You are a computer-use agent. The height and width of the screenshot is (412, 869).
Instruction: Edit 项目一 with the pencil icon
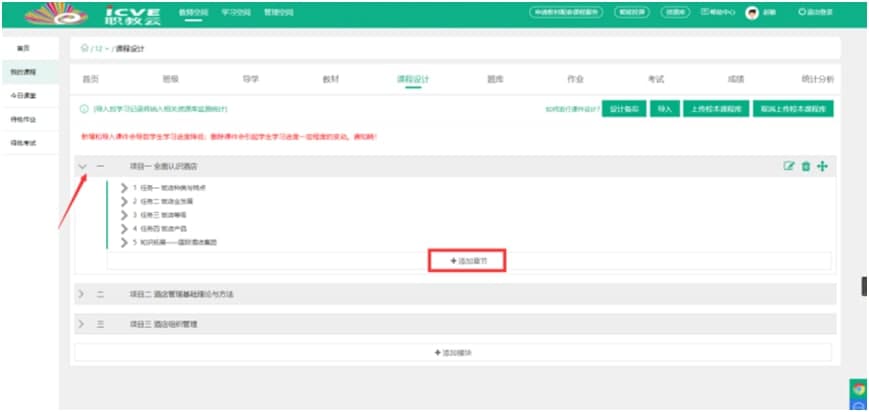[x=789, y=166]
